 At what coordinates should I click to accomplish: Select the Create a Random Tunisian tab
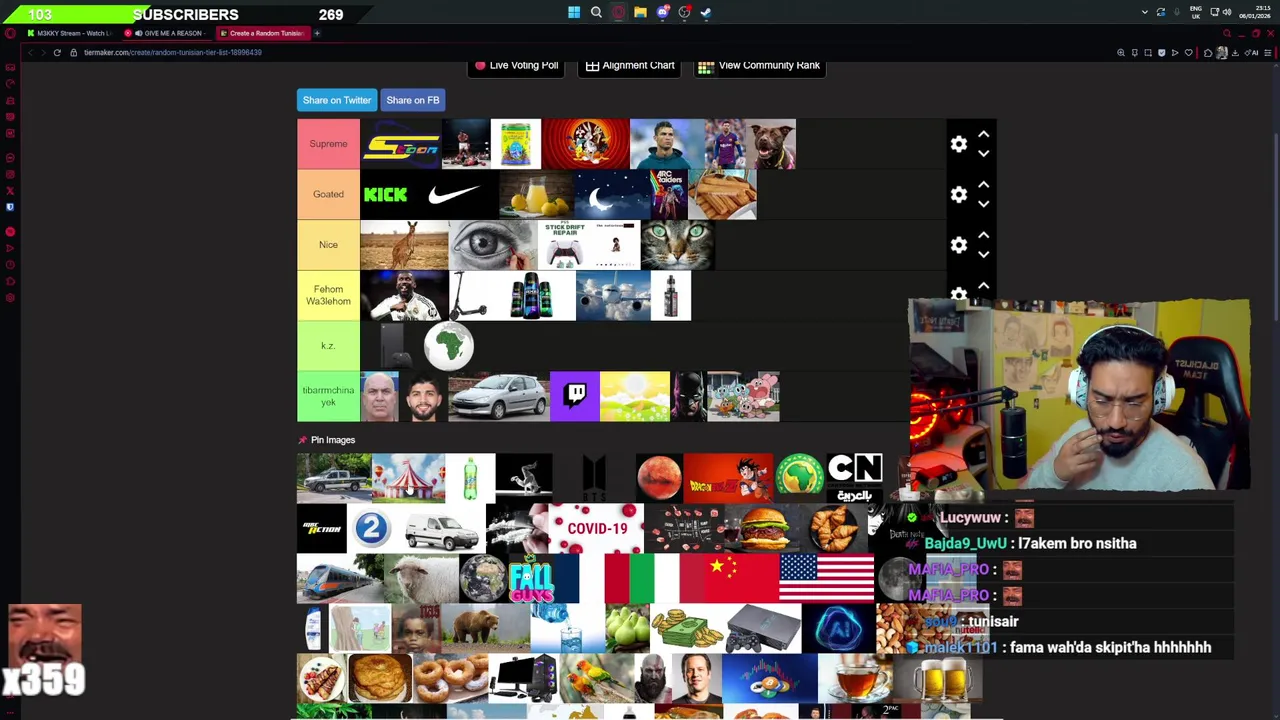point(264,33)
